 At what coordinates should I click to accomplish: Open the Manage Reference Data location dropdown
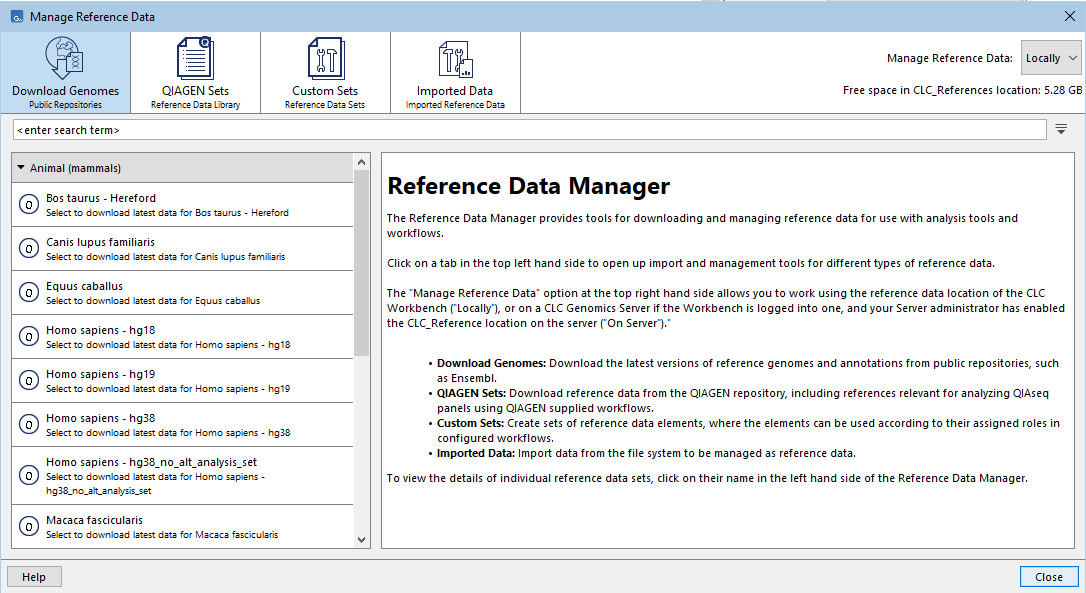pos(1050,57)
